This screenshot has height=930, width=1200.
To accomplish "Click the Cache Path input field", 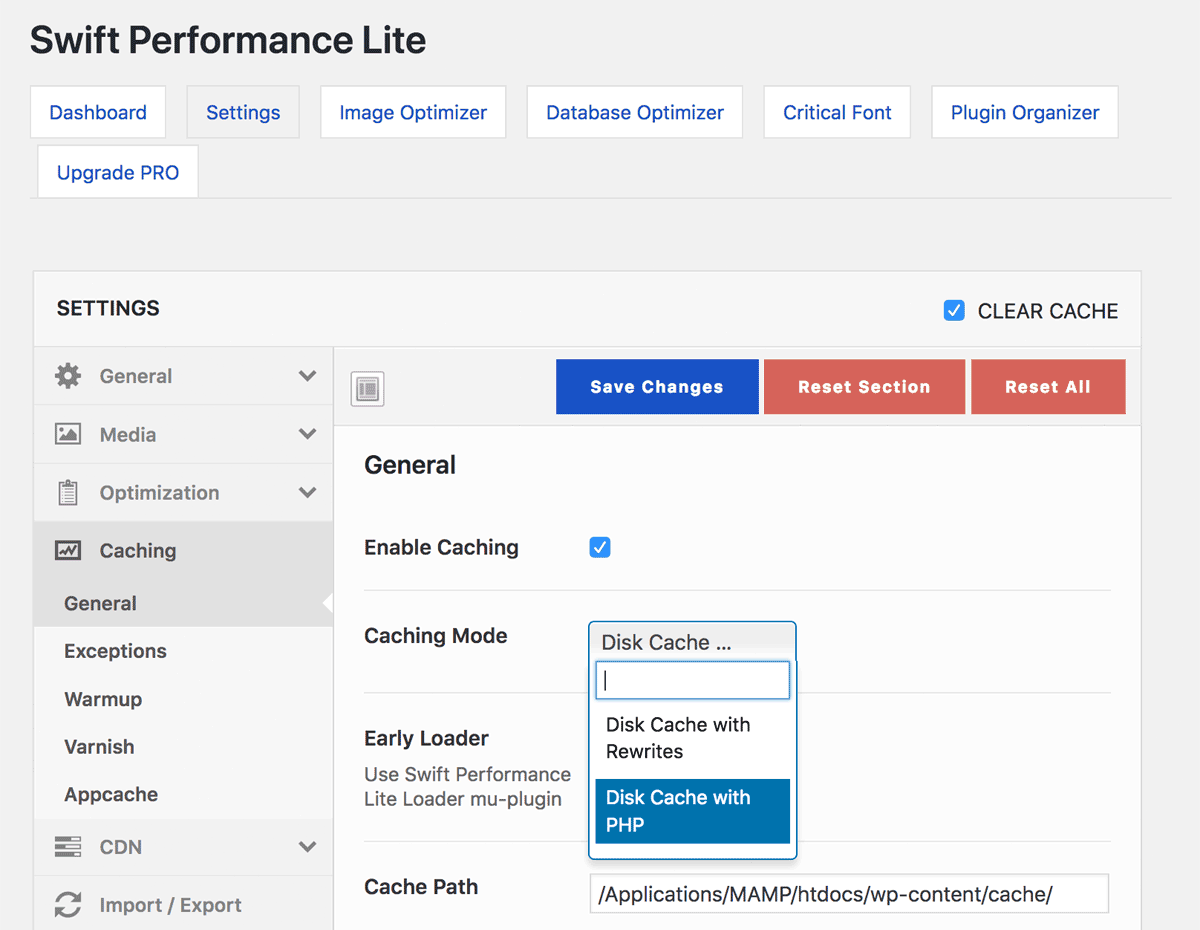I will click(x=849, y=894).
